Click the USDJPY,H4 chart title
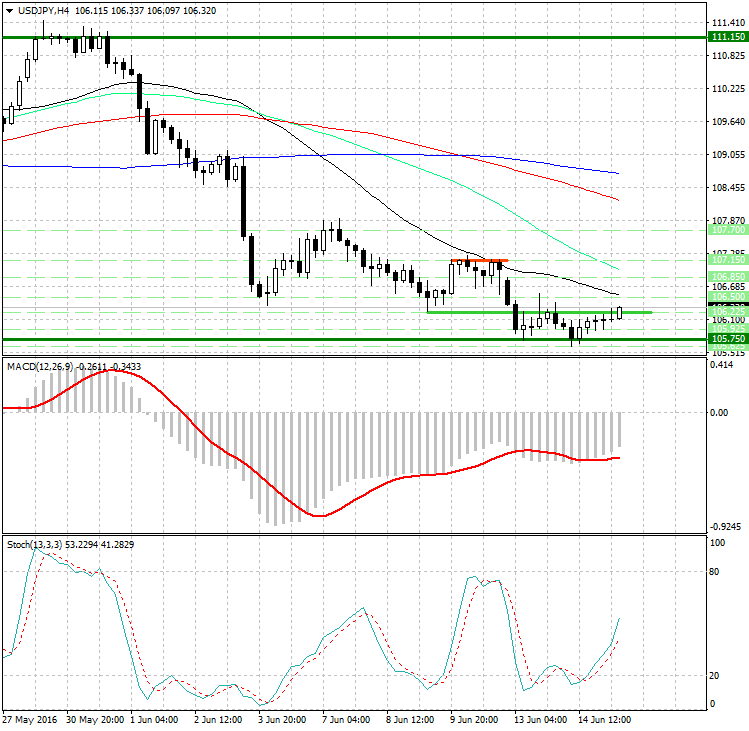 pos(43,11)
